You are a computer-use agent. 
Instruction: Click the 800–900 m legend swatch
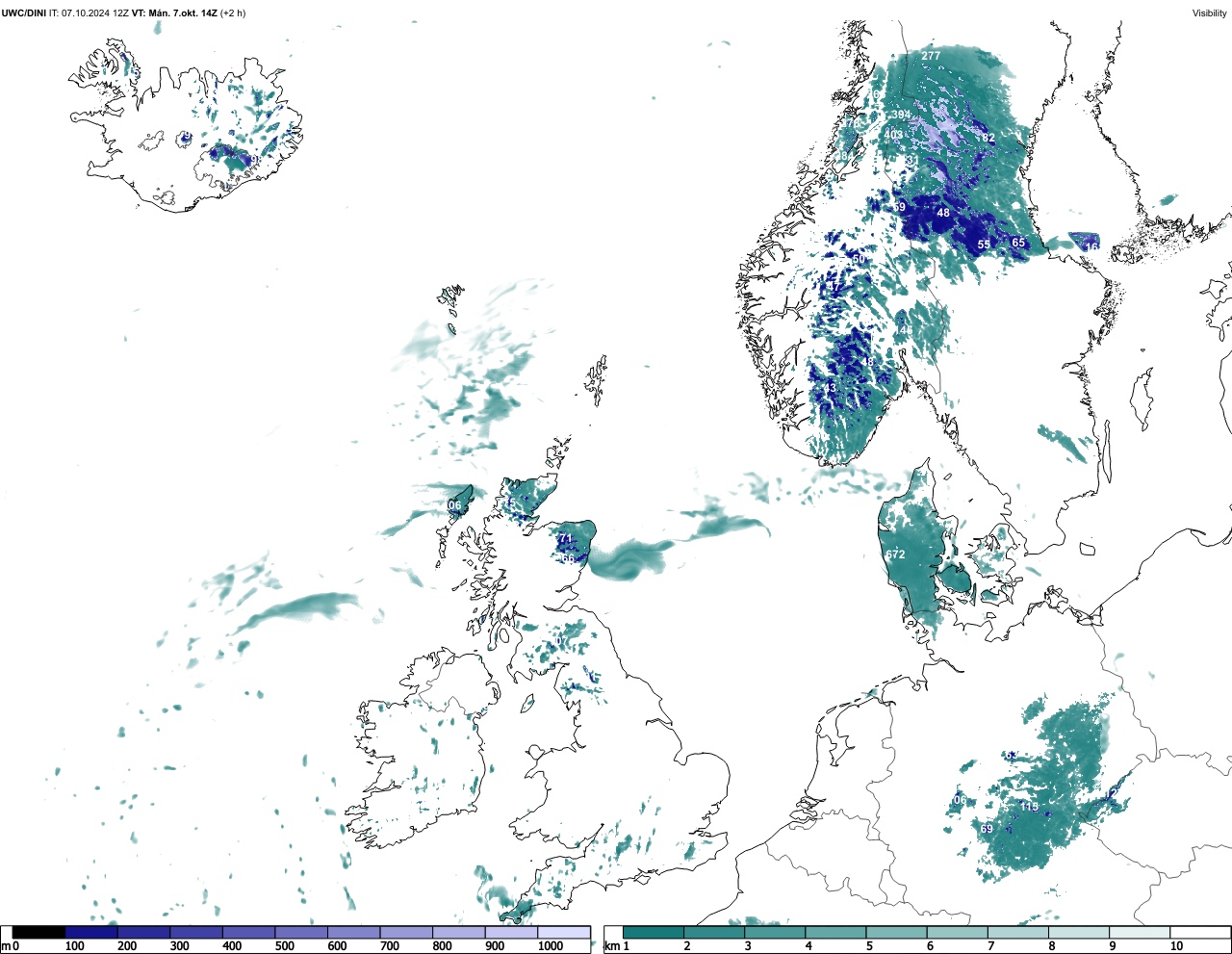pyautogui.click(x=458, y=932)
